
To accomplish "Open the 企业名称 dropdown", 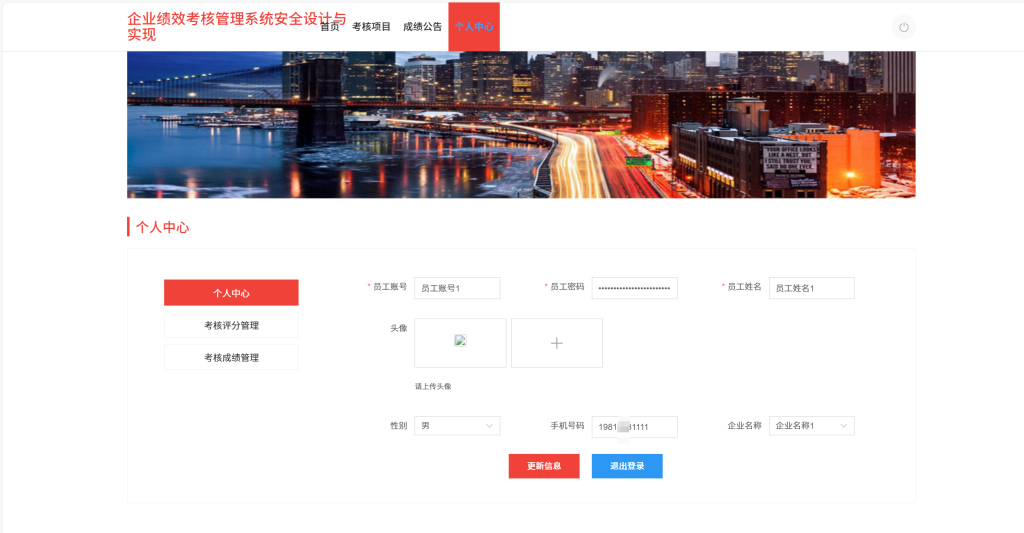I will pos(812,426).
